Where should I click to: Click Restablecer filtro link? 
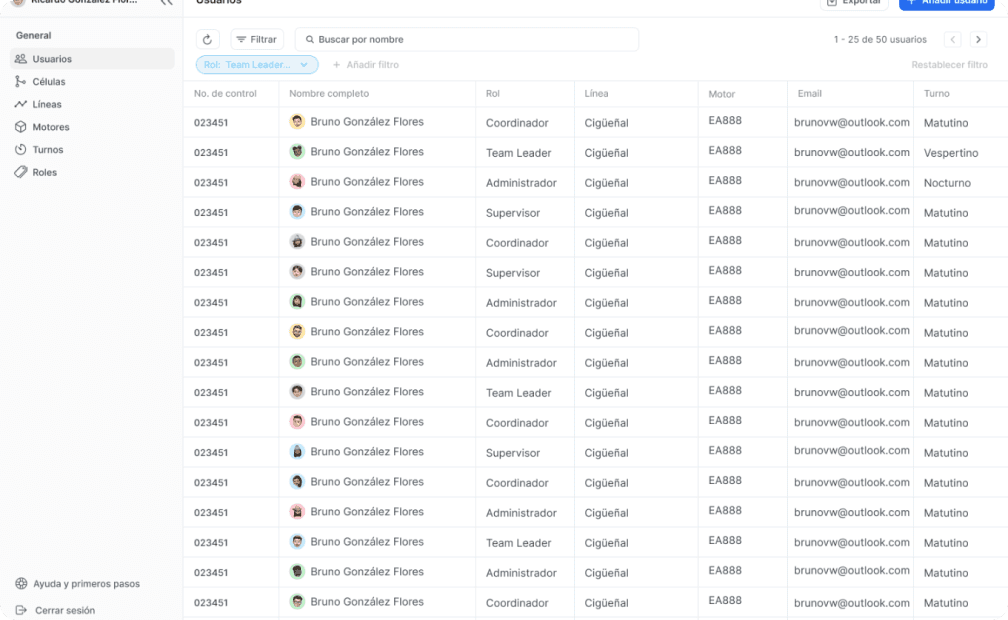coord(949,64)
